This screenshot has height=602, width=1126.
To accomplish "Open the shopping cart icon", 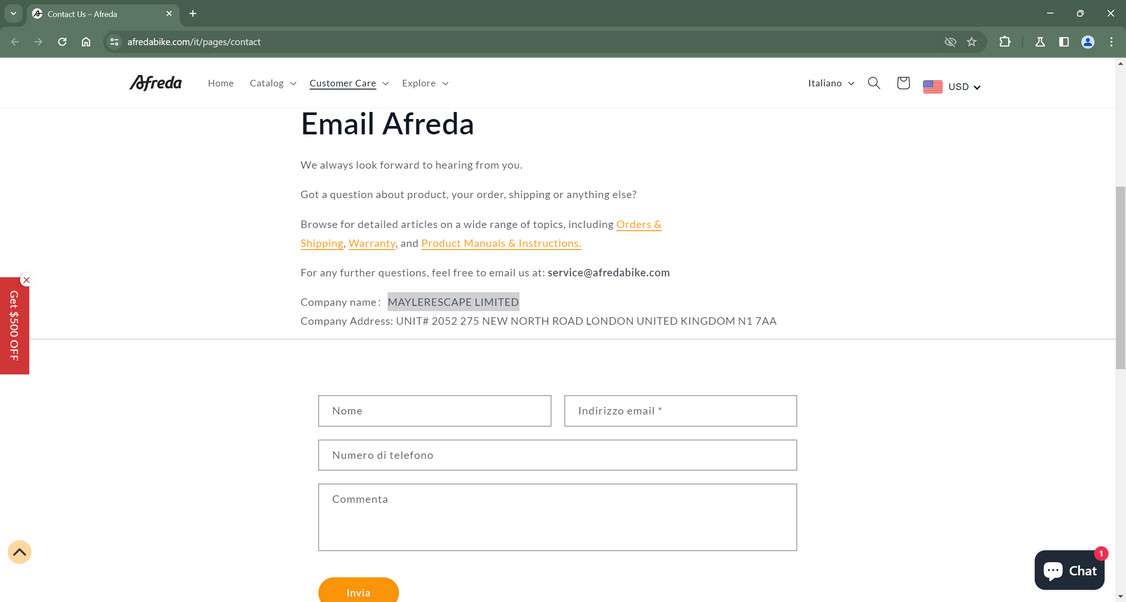I will tap(903, 84).
